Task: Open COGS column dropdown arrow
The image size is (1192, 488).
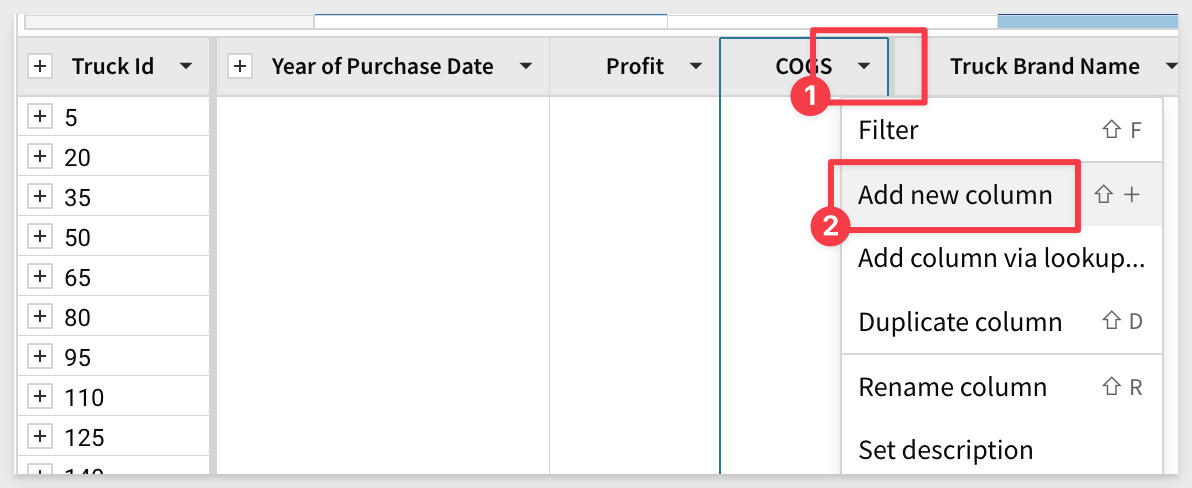Action: pyautogui.click(x=864, y=67)
